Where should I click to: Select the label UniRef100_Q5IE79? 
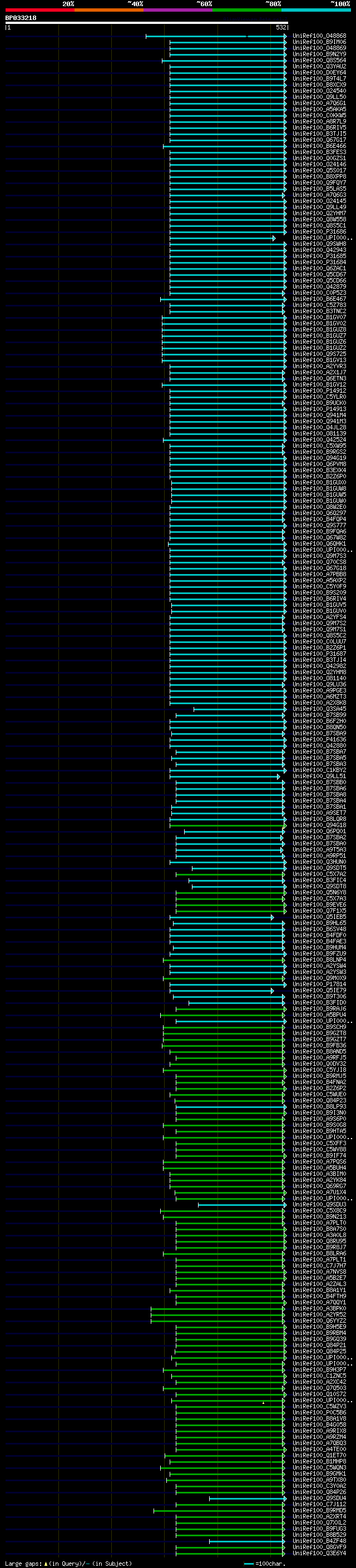pos(319,991)
